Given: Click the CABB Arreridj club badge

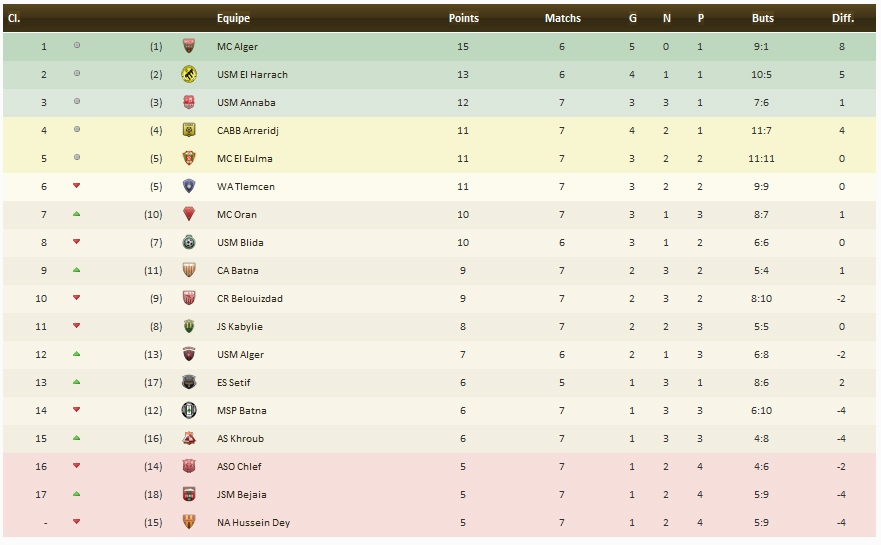Looking at the screenshot, I should click(x=188, y=130).
